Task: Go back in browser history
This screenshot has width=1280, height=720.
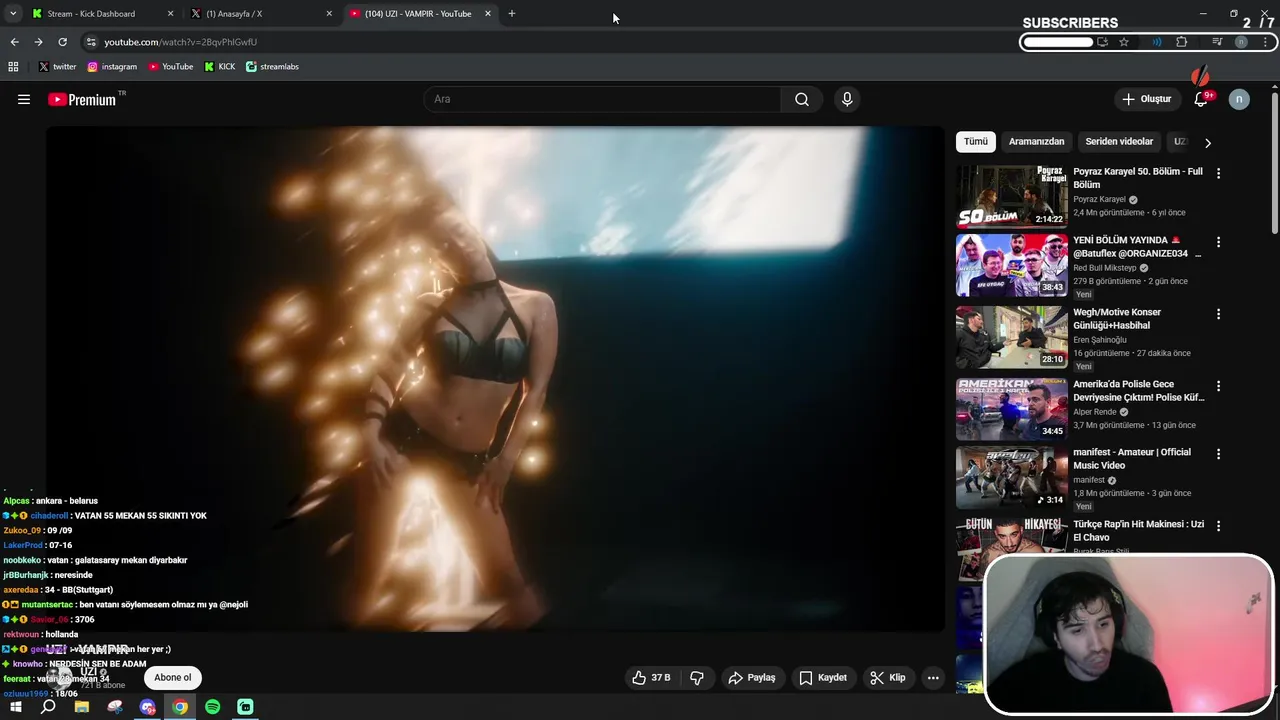Action: pyautogui.click(x=14, y=42)
